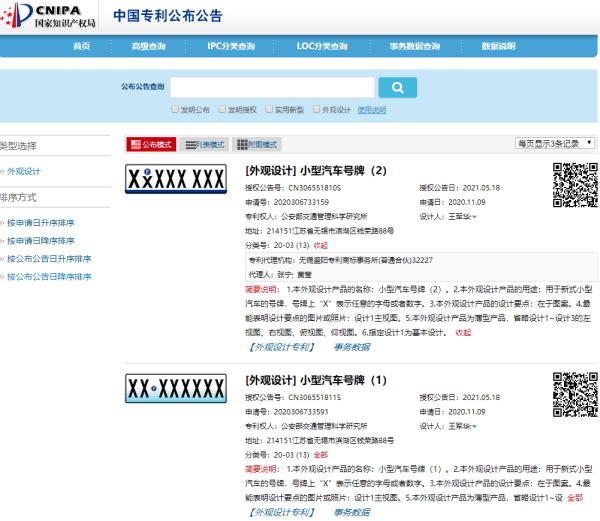This screenshot has height=521, width=600.
Task: Collapse 分类号 details of 小型汽车号牌 (2)
Action: click(x=321, y=246)
